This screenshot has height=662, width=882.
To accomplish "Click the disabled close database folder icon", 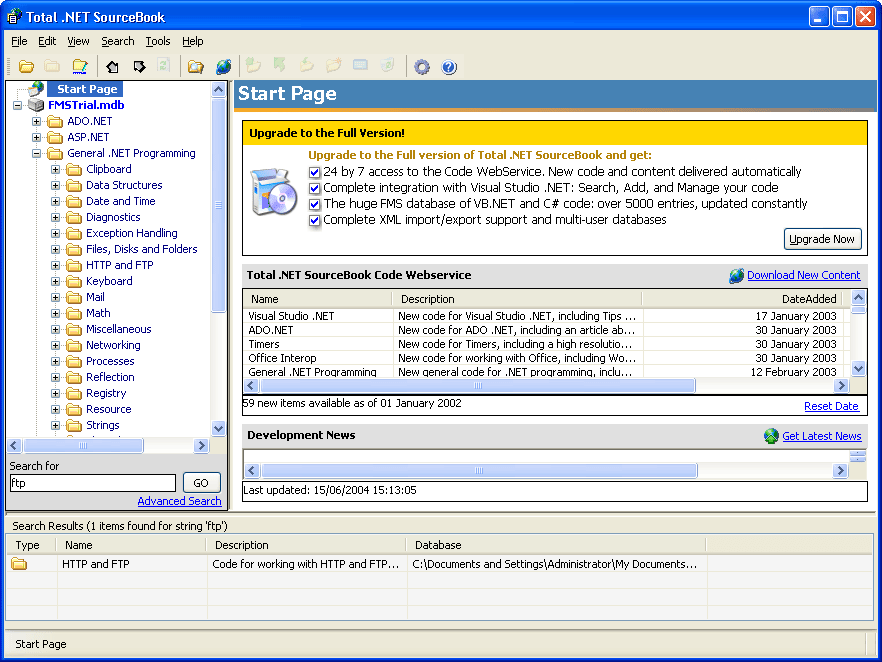I will pos(52,66).
